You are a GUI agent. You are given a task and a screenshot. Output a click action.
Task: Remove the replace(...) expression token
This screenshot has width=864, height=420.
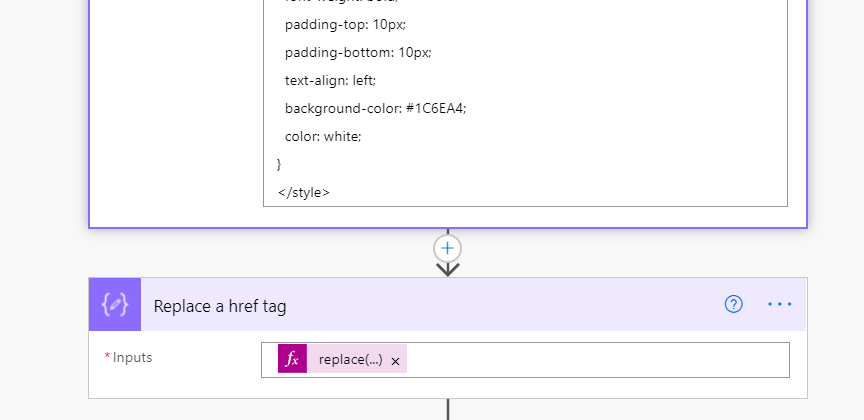(395, 361)
